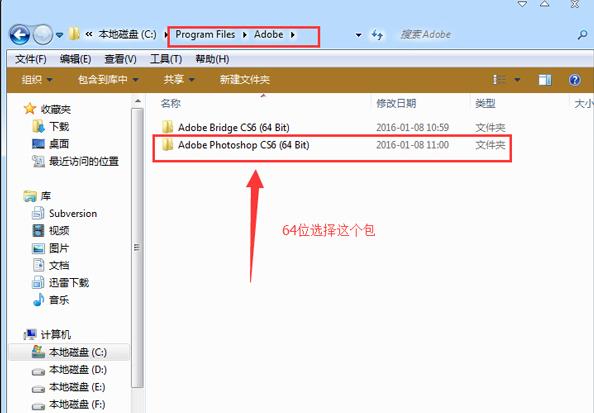Open help with blue question icon
This screenshot has width=594, height=413.
click(x=575, y=80)
